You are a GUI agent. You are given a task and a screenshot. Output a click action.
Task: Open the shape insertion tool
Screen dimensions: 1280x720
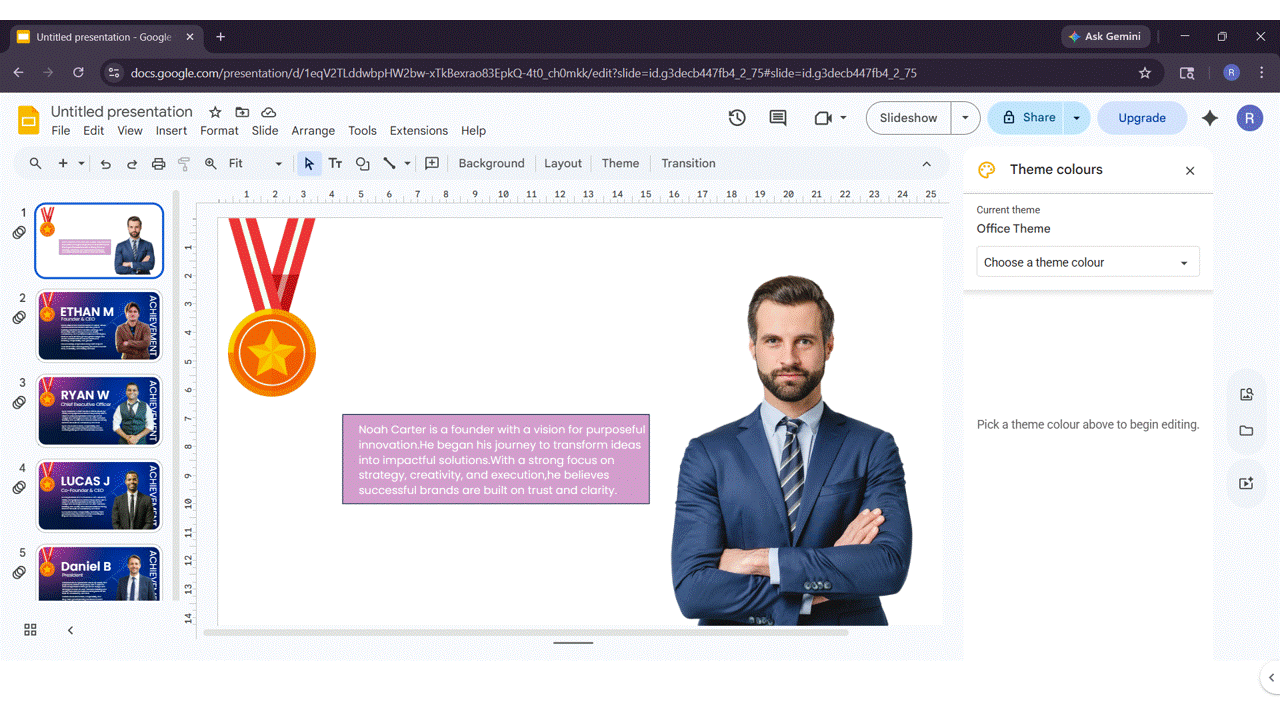pos(361,163)
